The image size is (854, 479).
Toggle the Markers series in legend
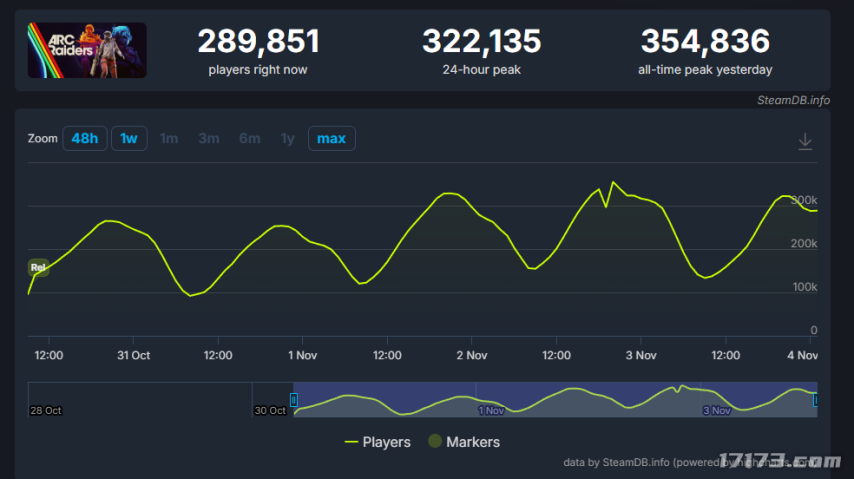tap(463, 441)
